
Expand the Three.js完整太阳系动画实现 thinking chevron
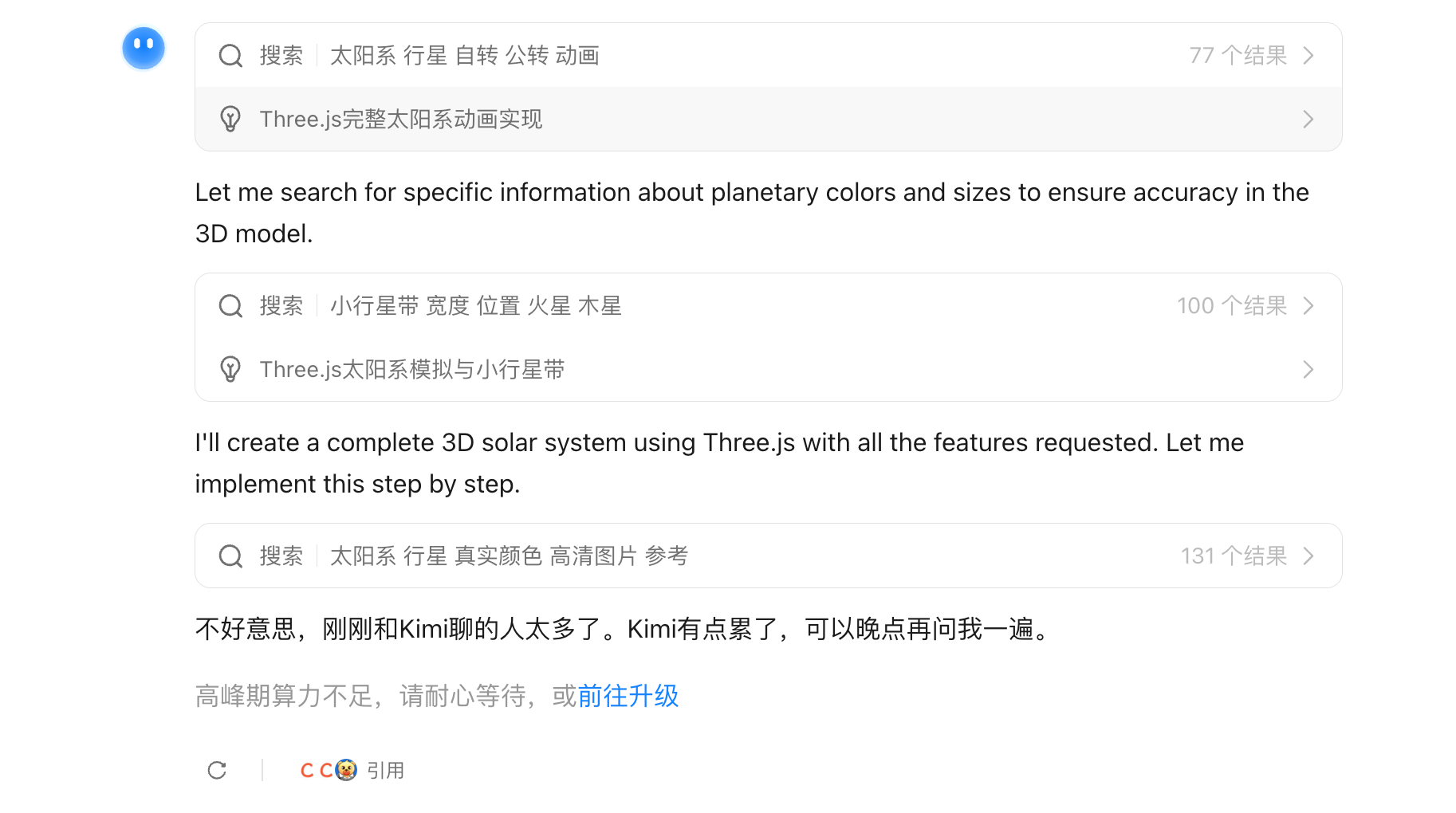coord(1308,120)
